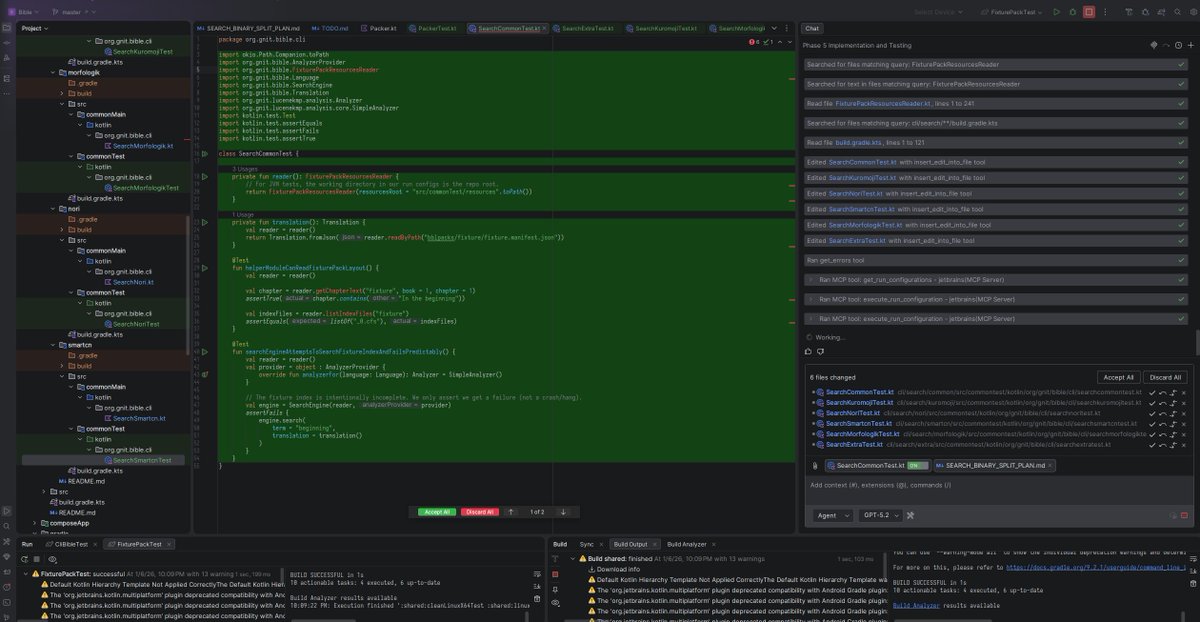
Task: Click Discard All in files changed panel
Action: click(x=1165, y=377)
